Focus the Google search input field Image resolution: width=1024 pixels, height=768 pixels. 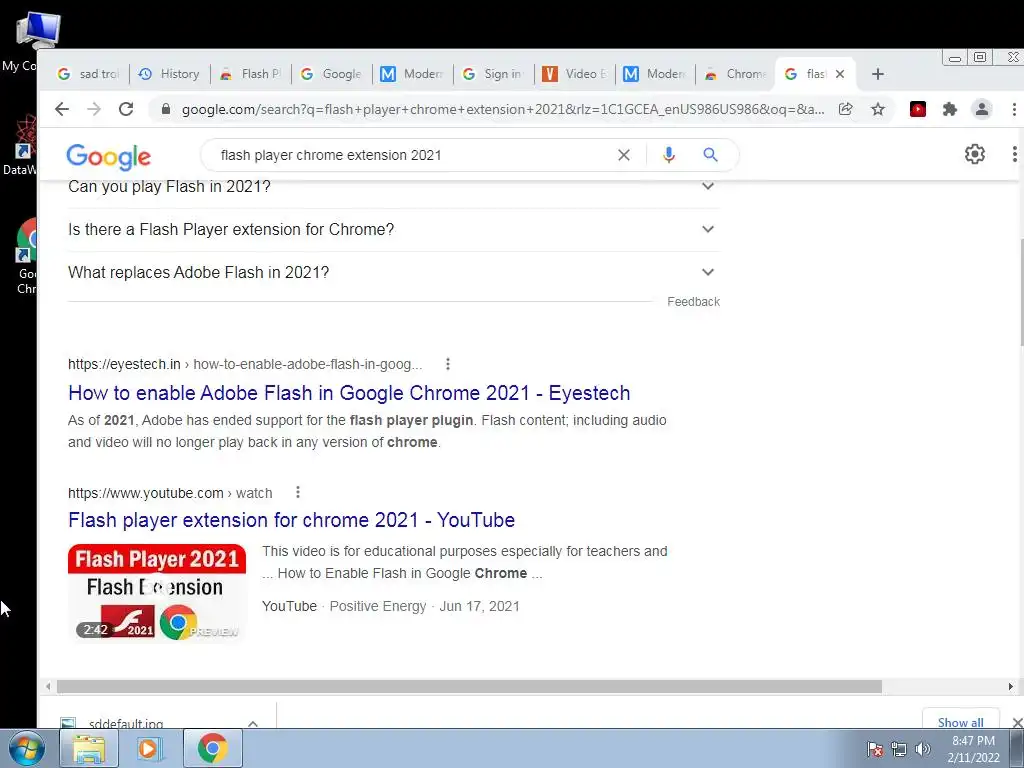(x=411, y=155)
